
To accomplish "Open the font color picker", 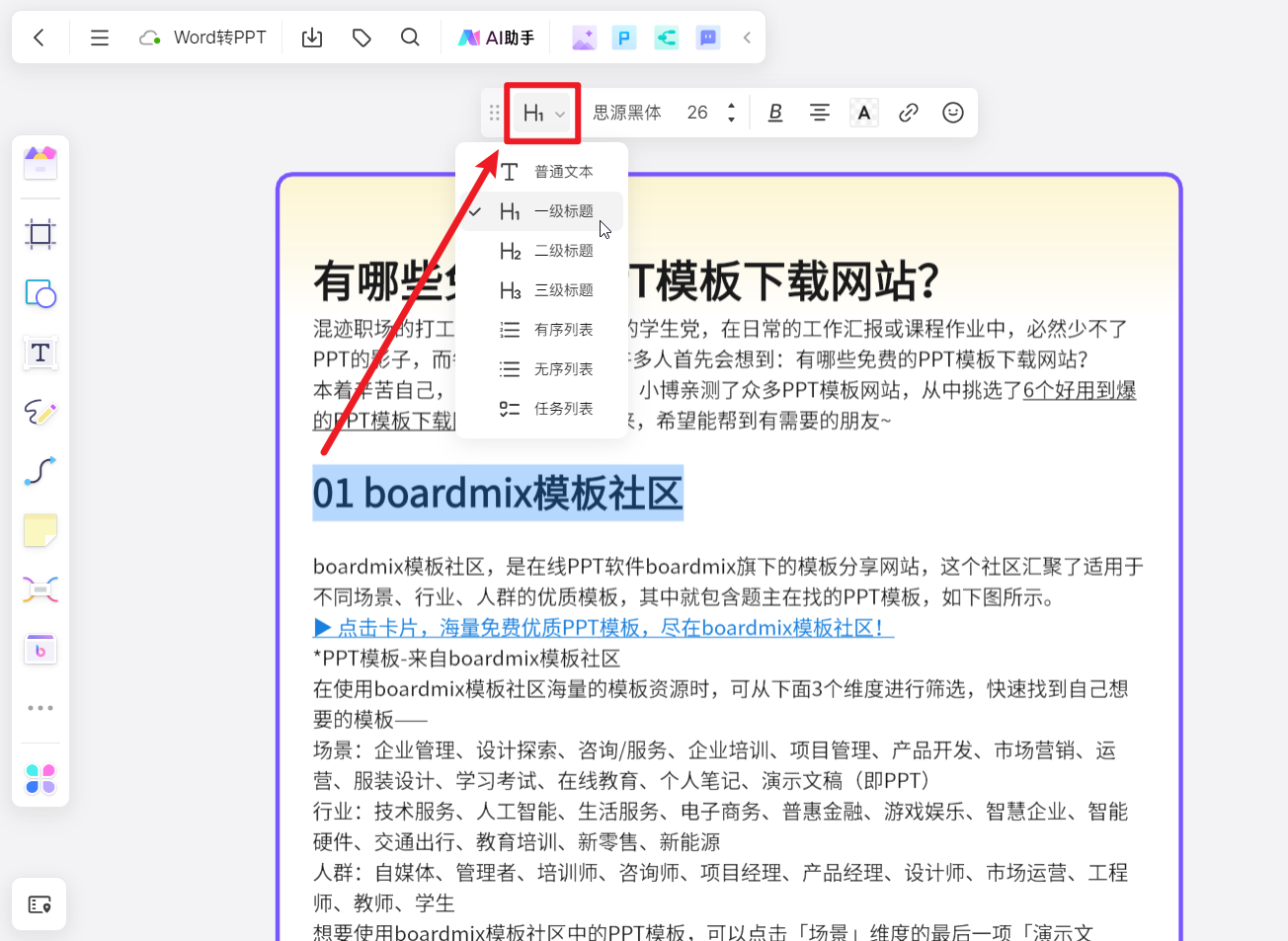I will 863,112.
